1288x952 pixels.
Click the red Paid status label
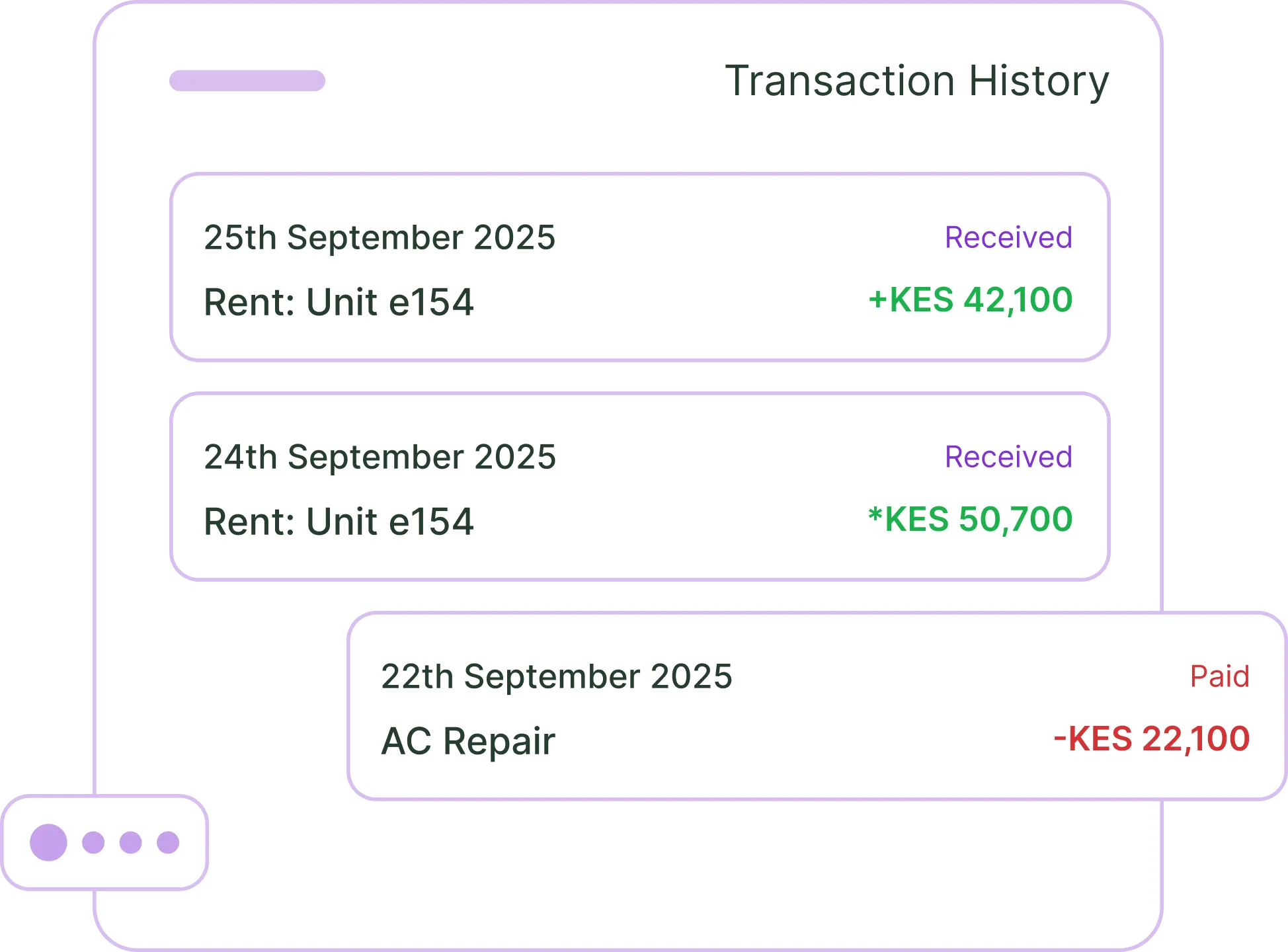1219,676
